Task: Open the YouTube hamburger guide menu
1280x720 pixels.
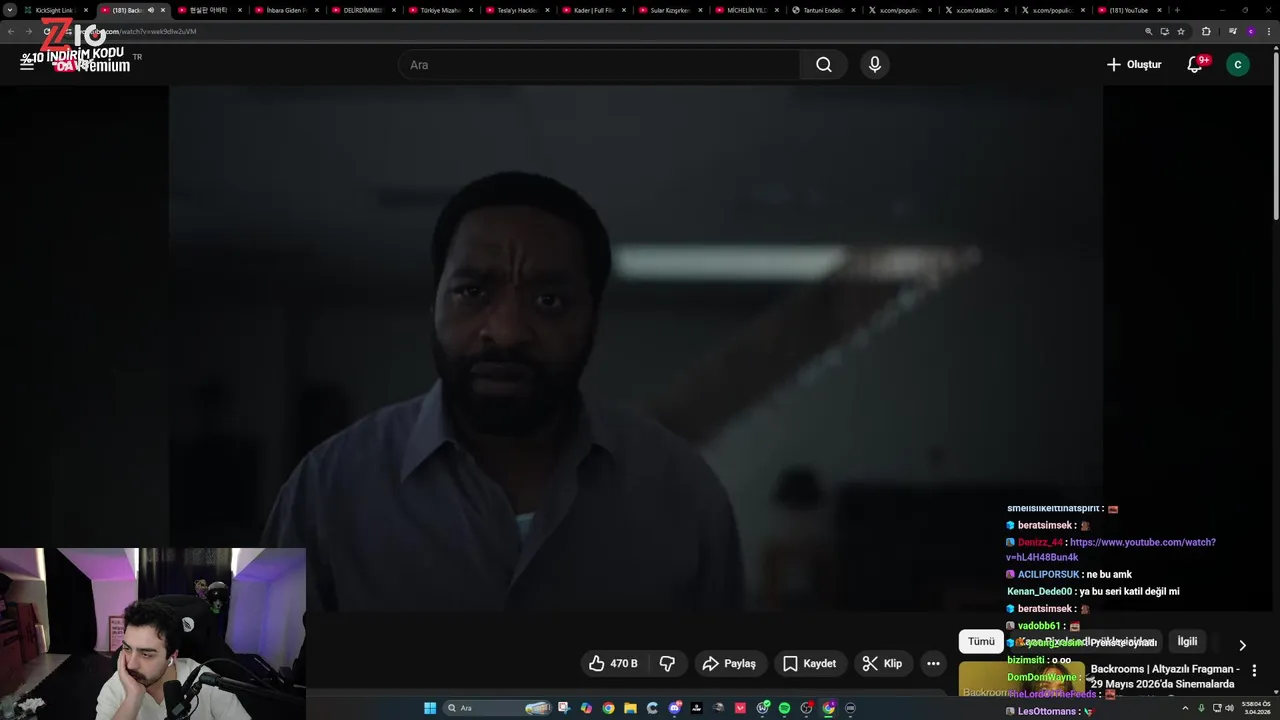Action: 27,64
